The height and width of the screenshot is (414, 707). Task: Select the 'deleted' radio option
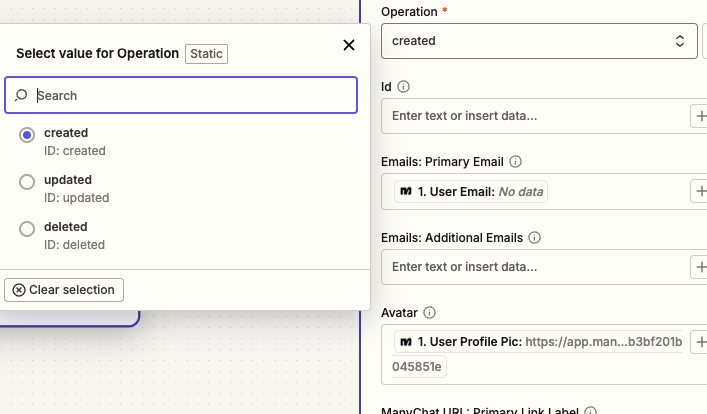pos(28,229)
